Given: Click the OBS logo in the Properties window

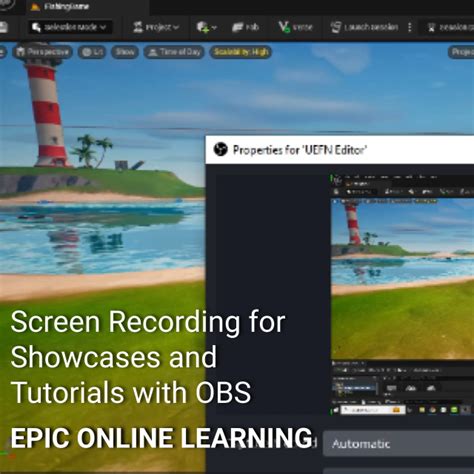Looking at the screenshot, I should coord(220,149).
